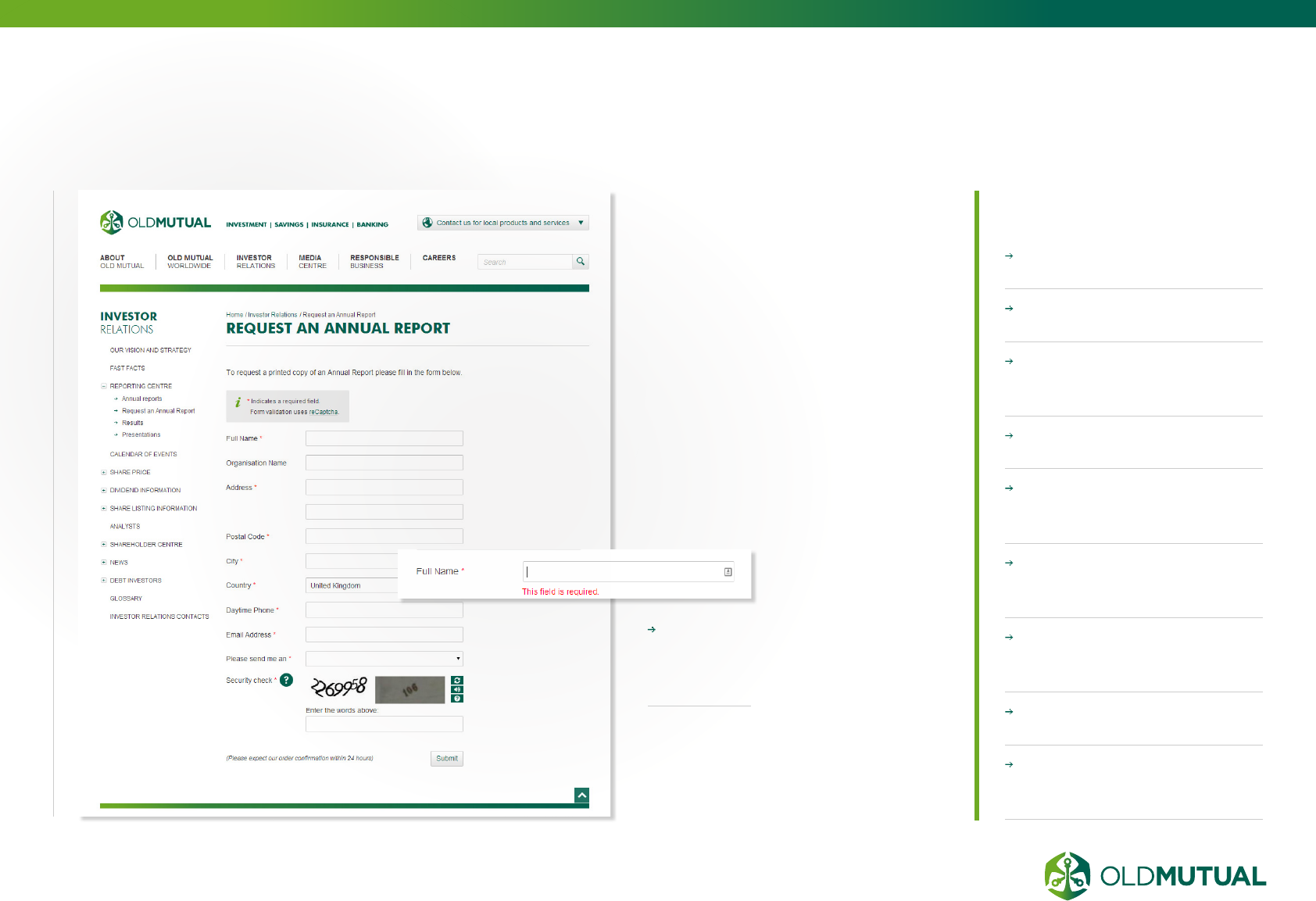Image resolution: width=1316 pixels, height=901 pixels.
Task: Open the About Old Mutual menu
Action: pyautogui.click(x=122, y=262)
